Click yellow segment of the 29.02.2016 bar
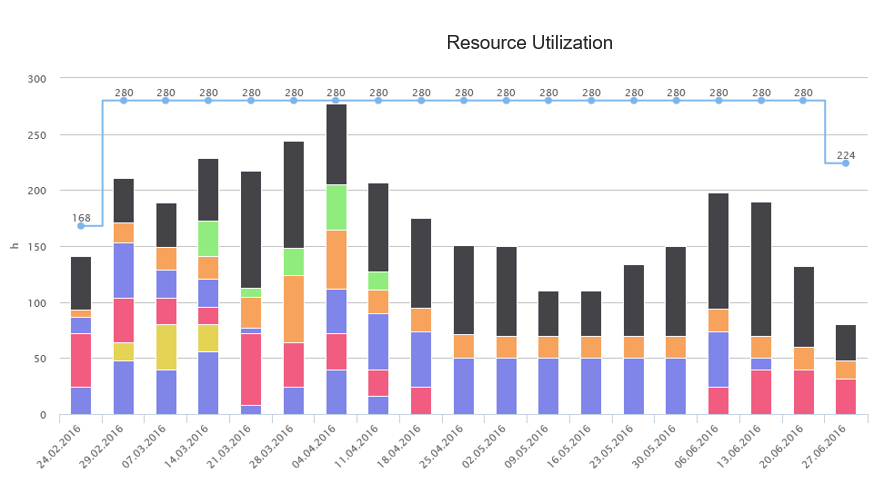The image size is (874, 493). (123, 351)
